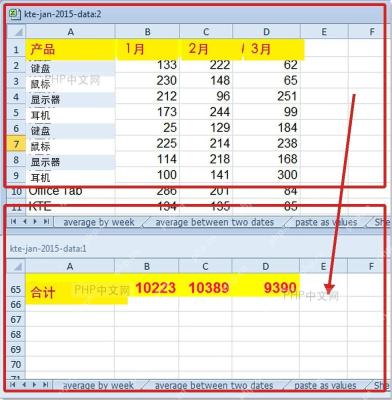Go to next sheet arrow in lower window
This screenshot has width=392, height=400.
(34, 385)
